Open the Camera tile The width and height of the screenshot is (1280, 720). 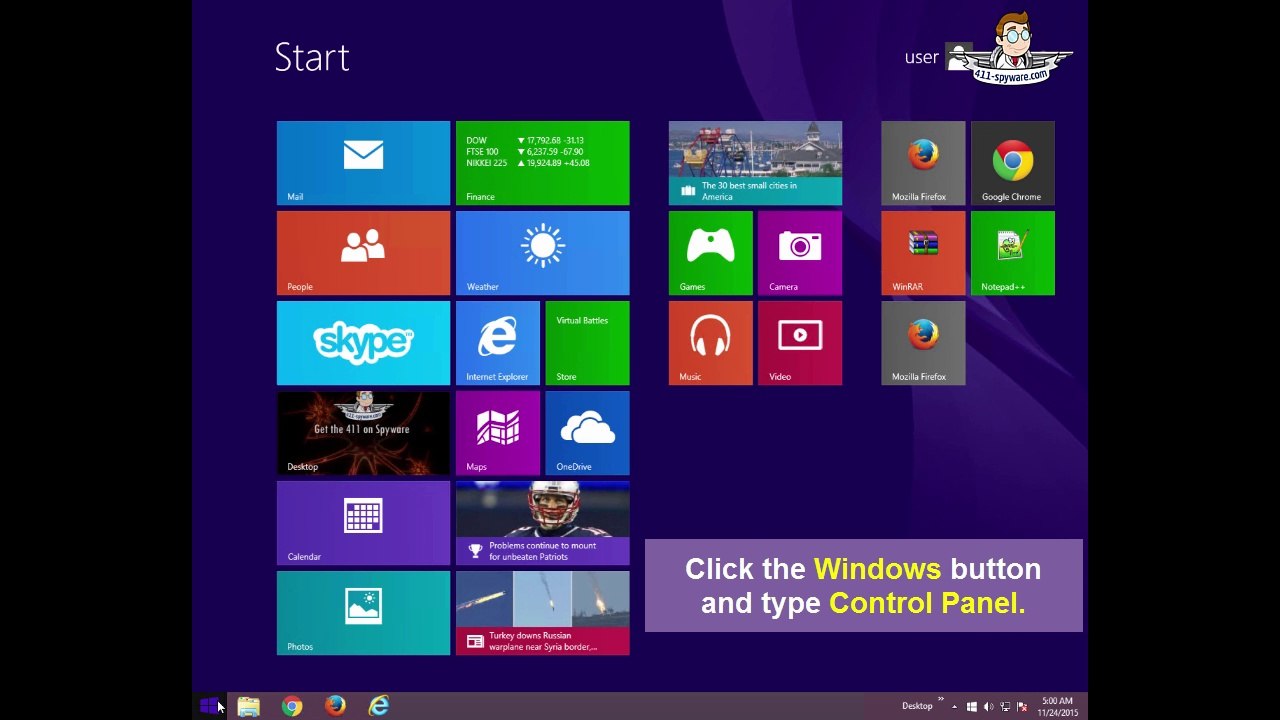click(800, 253)
